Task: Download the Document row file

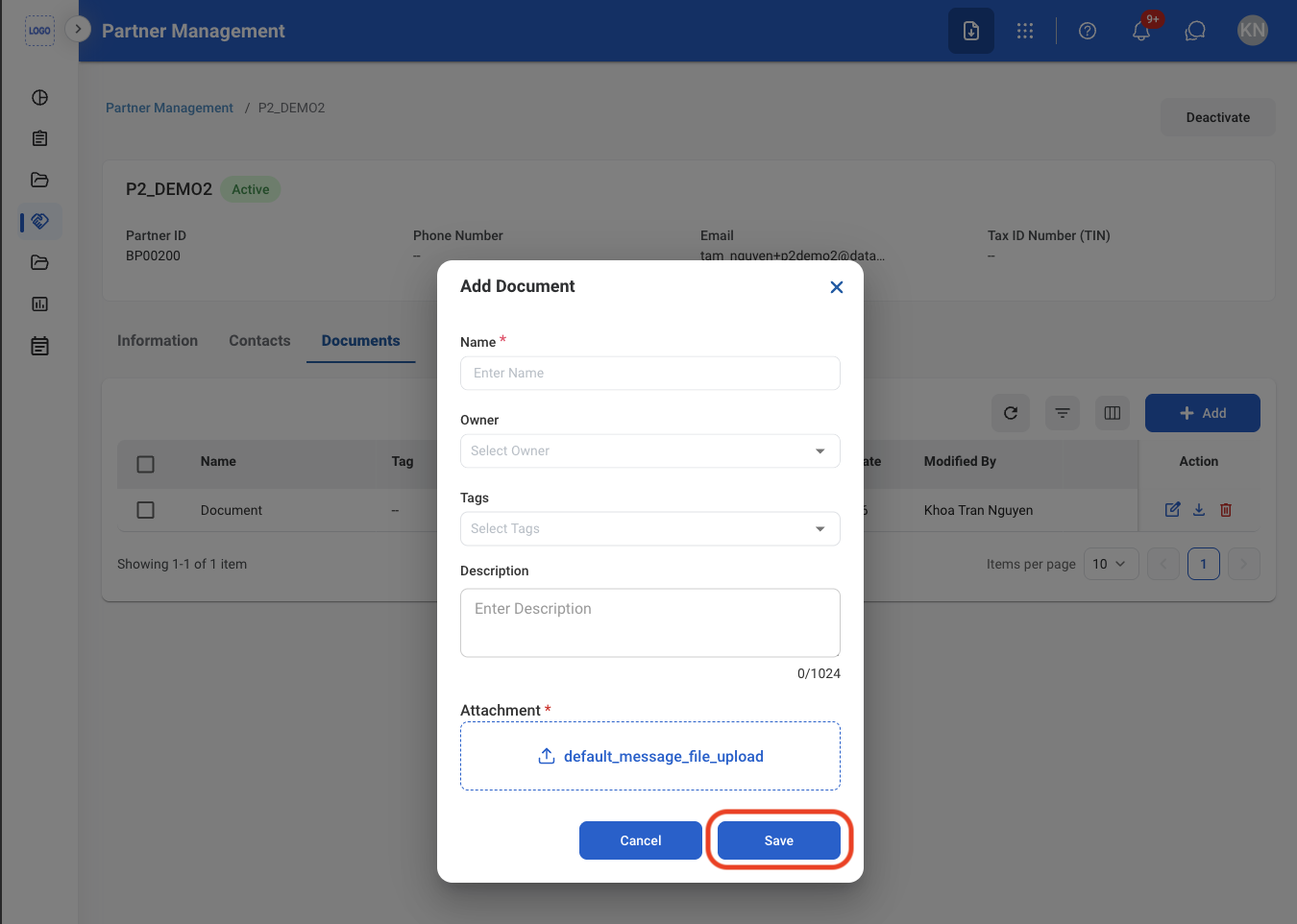Action: tap(1199, 510)
